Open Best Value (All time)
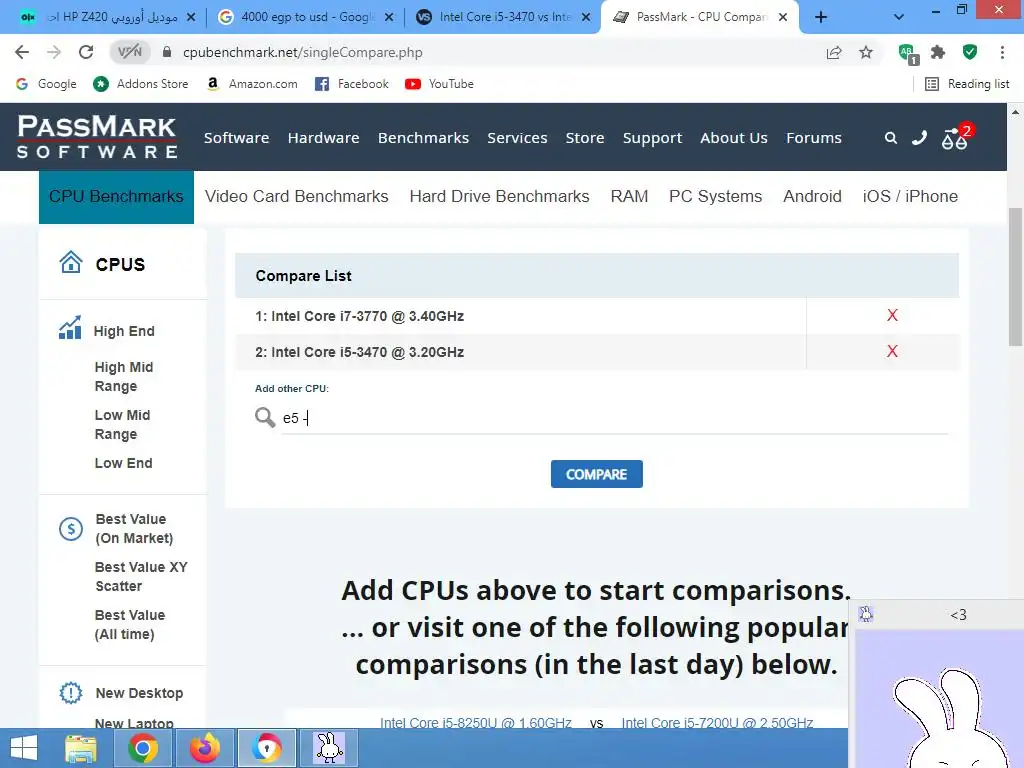 [130, 624]
